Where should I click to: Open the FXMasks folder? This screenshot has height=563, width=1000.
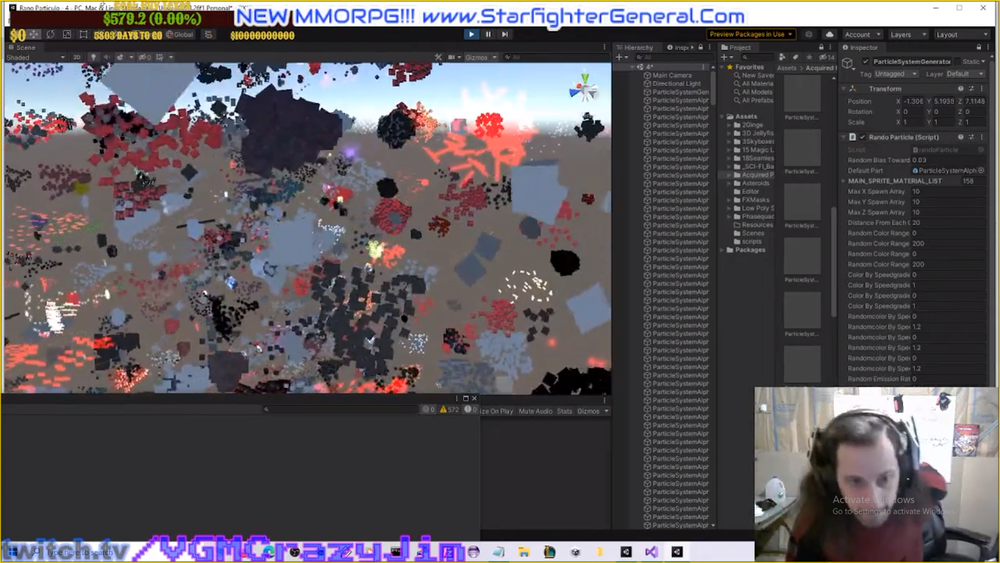pos(755,200)
